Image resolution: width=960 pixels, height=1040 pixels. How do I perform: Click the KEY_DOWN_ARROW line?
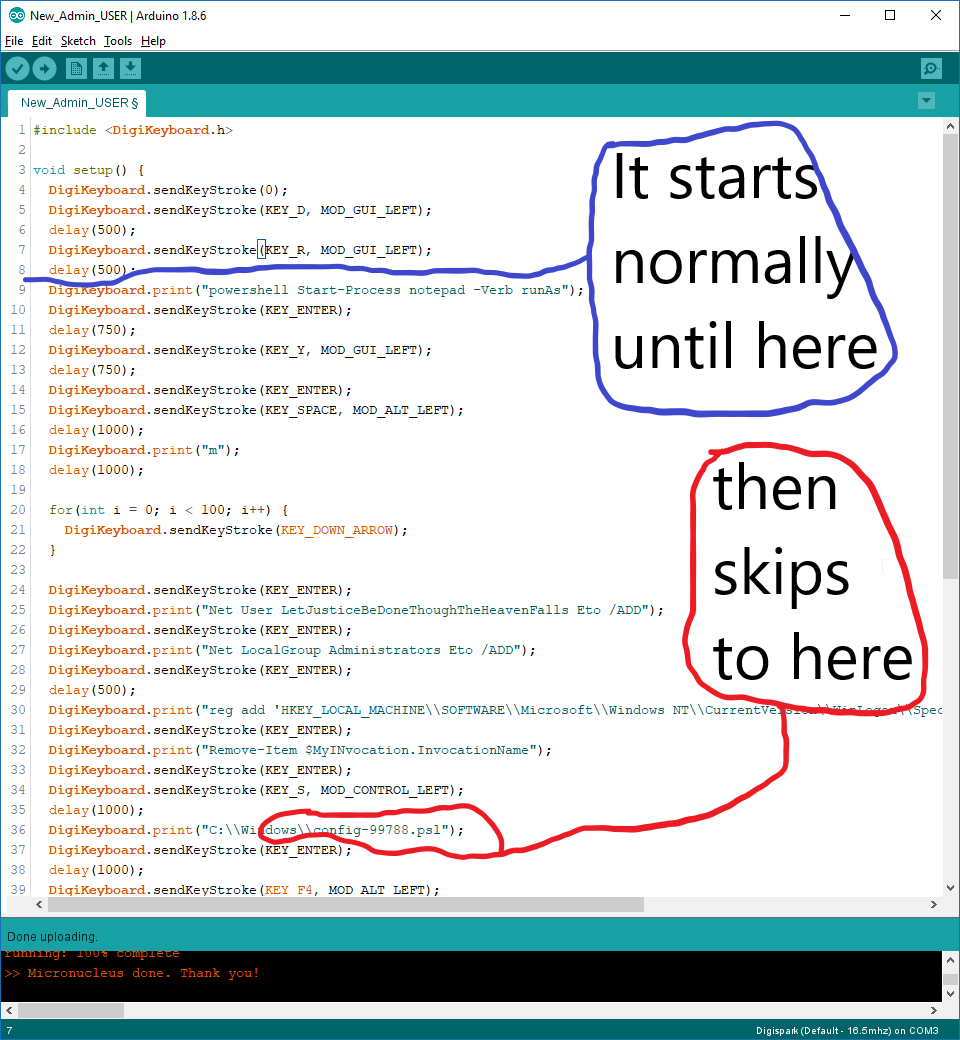[236, 530]
